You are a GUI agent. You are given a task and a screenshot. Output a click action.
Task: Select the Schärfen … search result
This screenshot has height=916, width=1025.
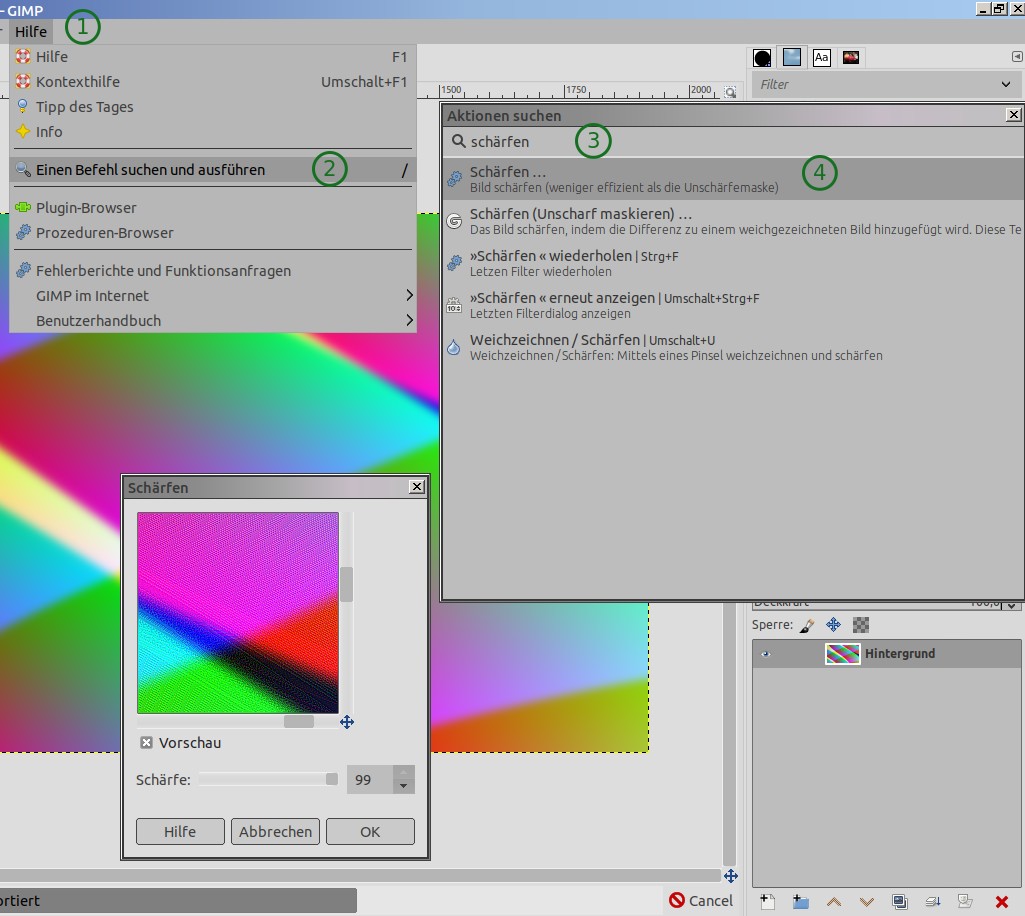pos(733,179)
